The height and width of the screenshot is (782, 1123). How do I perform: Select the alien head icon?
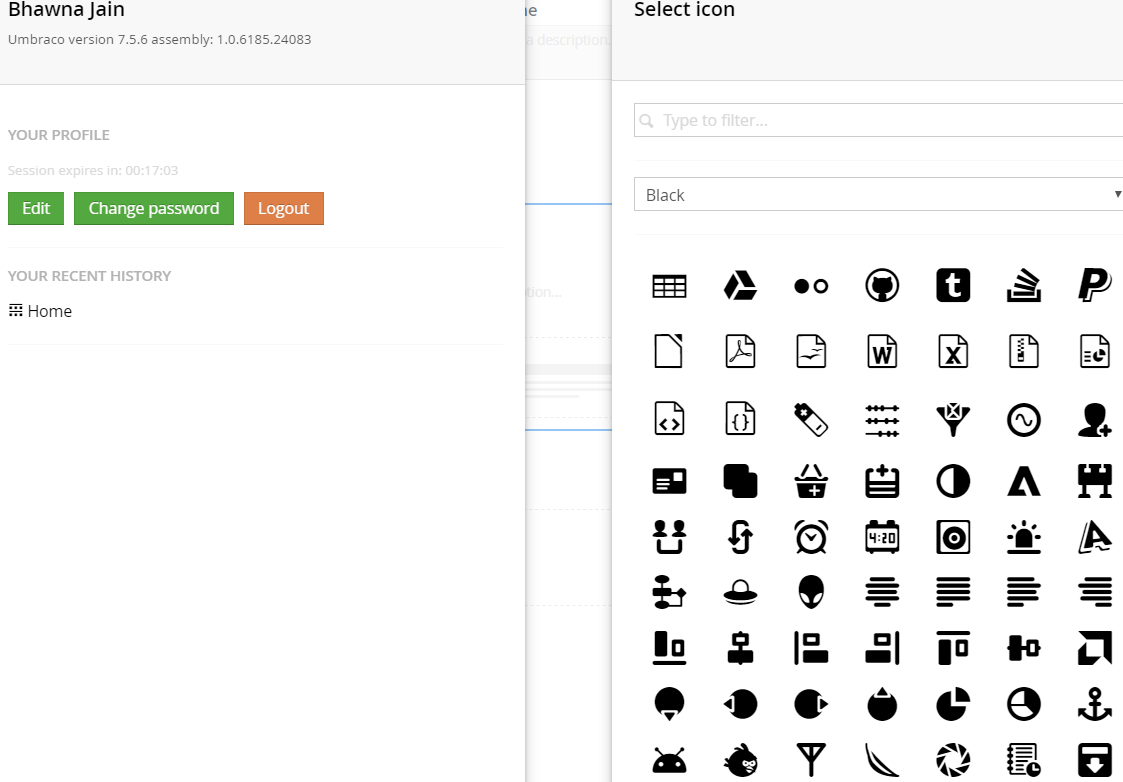coord(811,592)
